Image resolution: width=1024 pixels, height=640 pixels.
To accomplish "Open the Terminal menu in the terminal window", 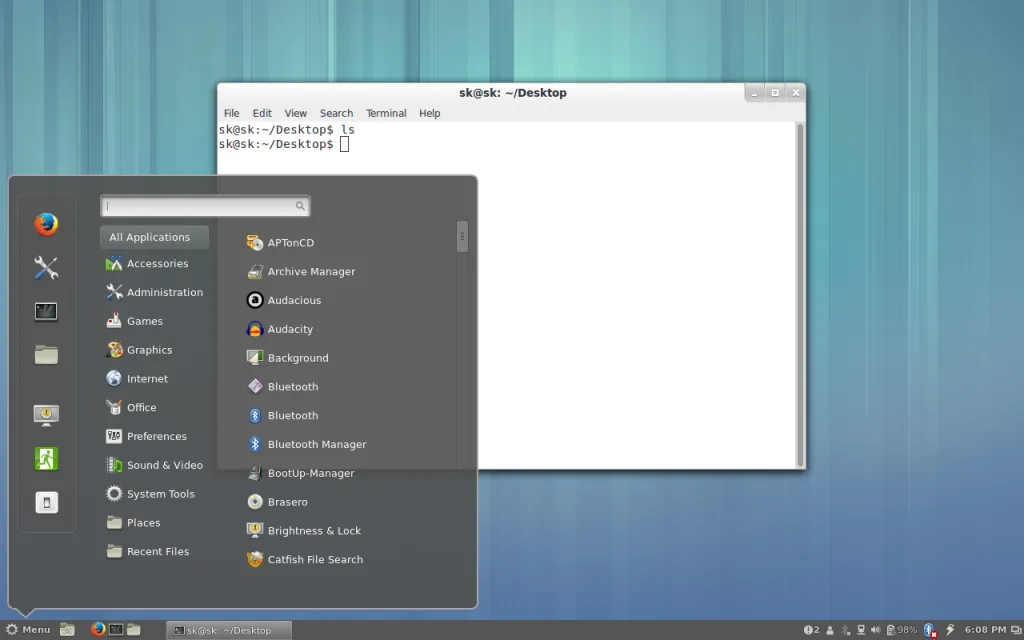I will 386,113.
